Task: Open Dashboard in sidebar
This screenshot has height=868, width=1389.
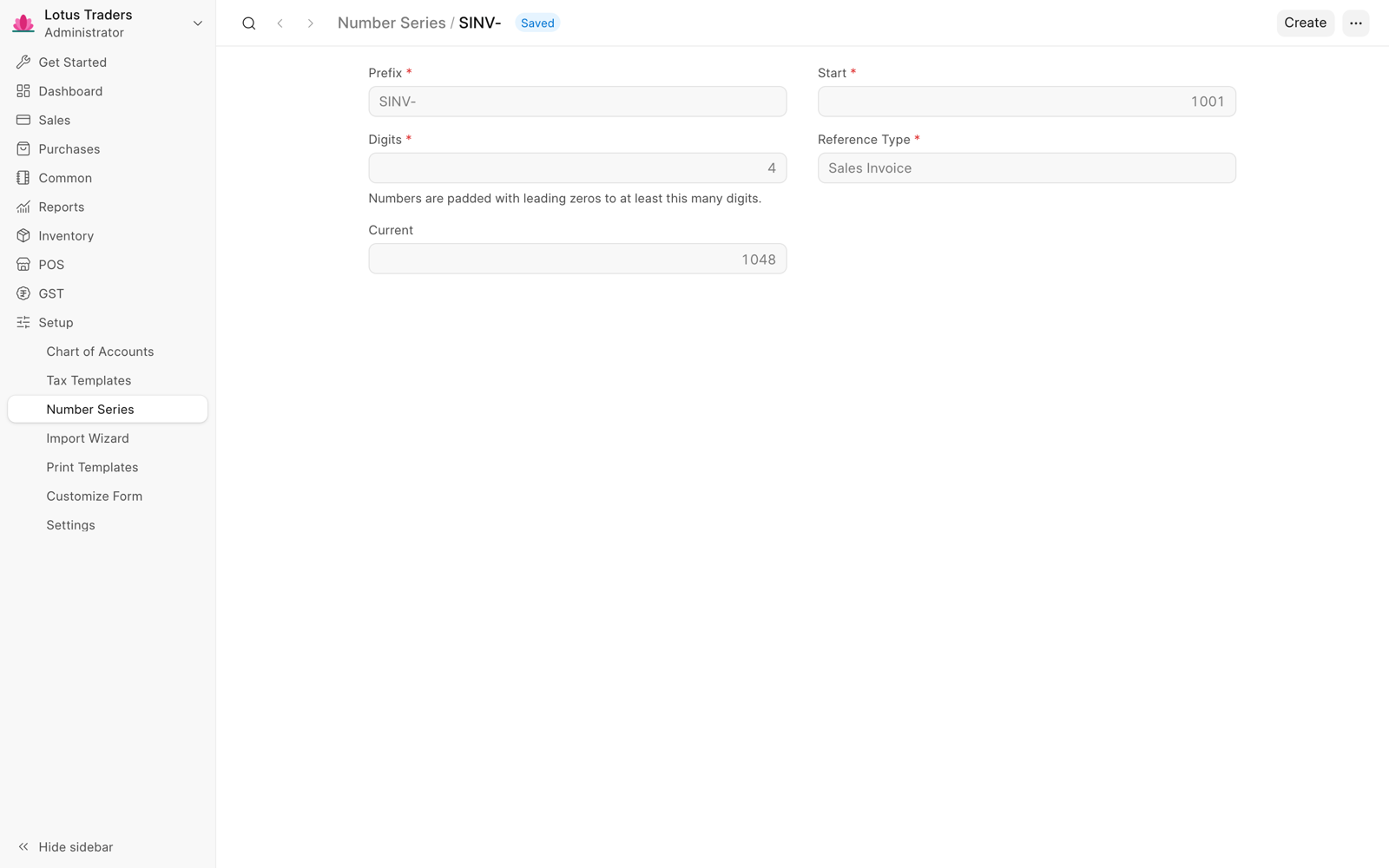Action: pos(108,91)
